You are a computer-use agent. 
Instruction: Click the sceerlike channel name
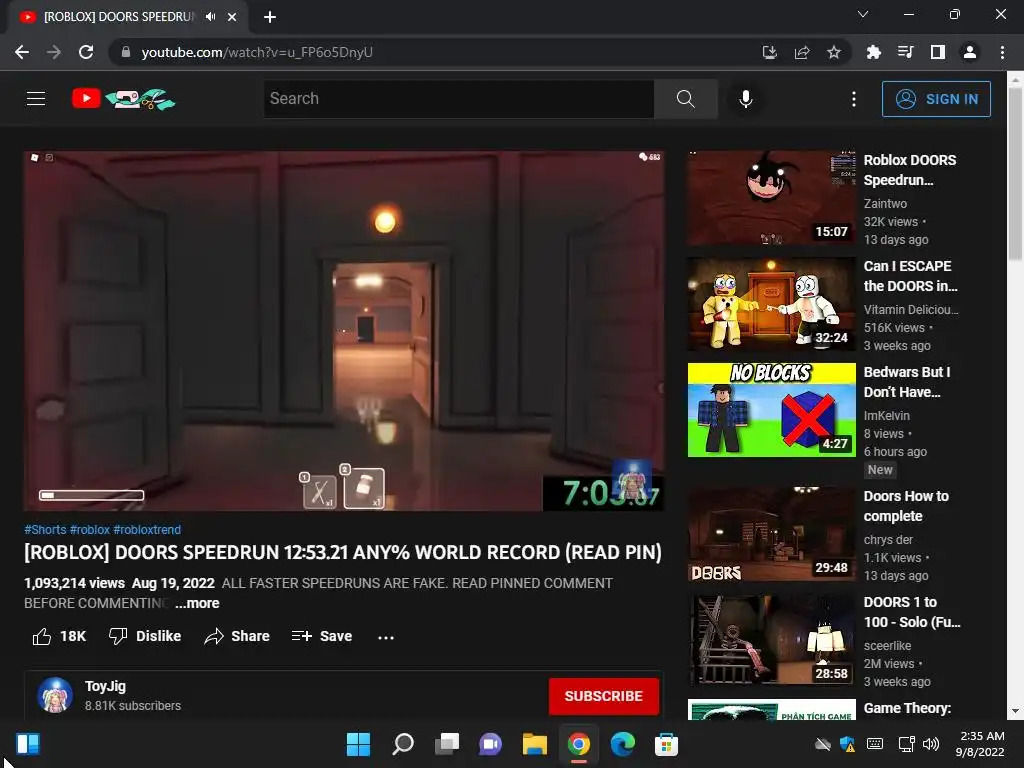click(x=888, y=646)
